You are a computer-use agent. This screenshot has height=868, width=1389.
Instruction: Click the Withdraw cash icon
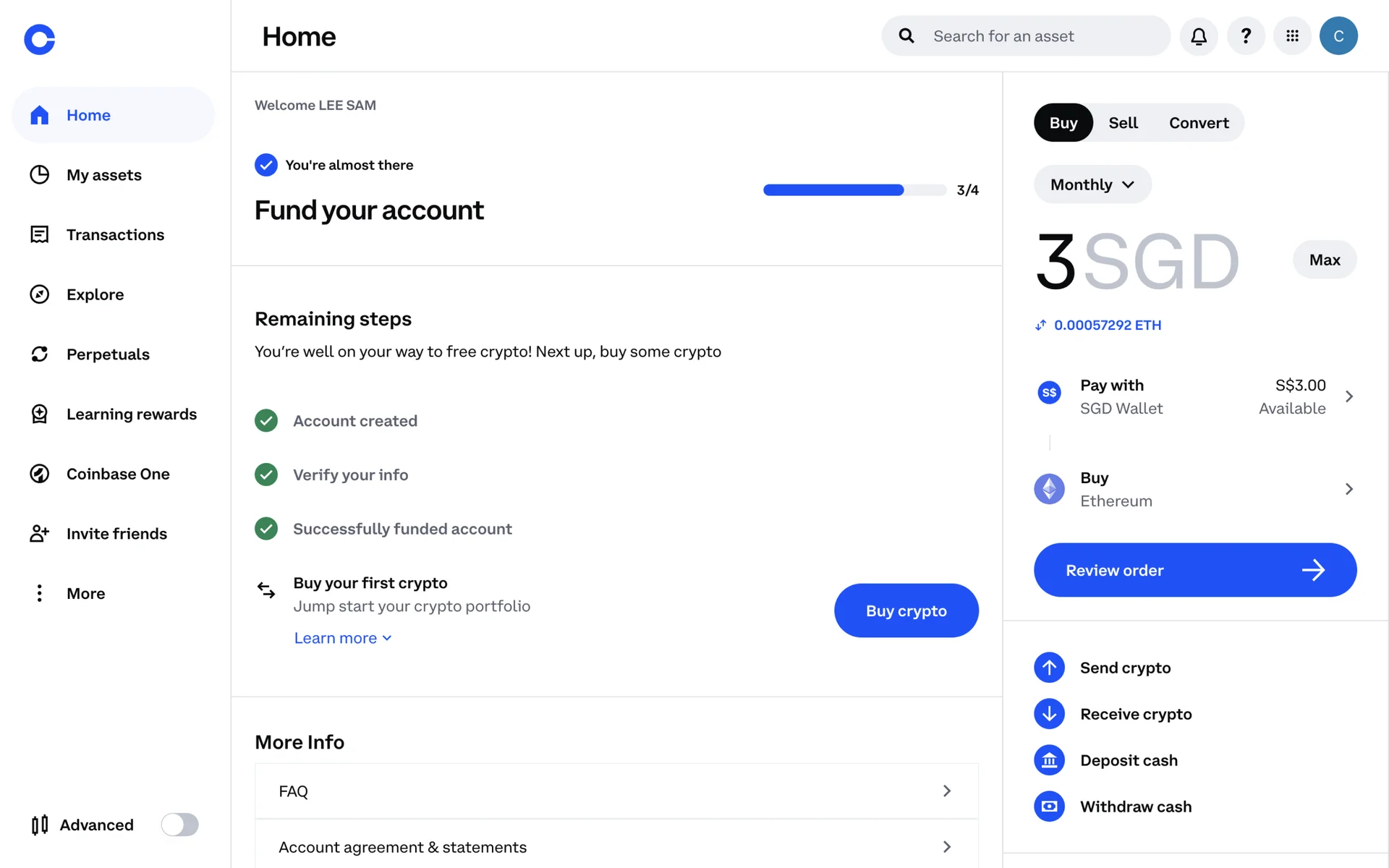tap(1049, 807)
